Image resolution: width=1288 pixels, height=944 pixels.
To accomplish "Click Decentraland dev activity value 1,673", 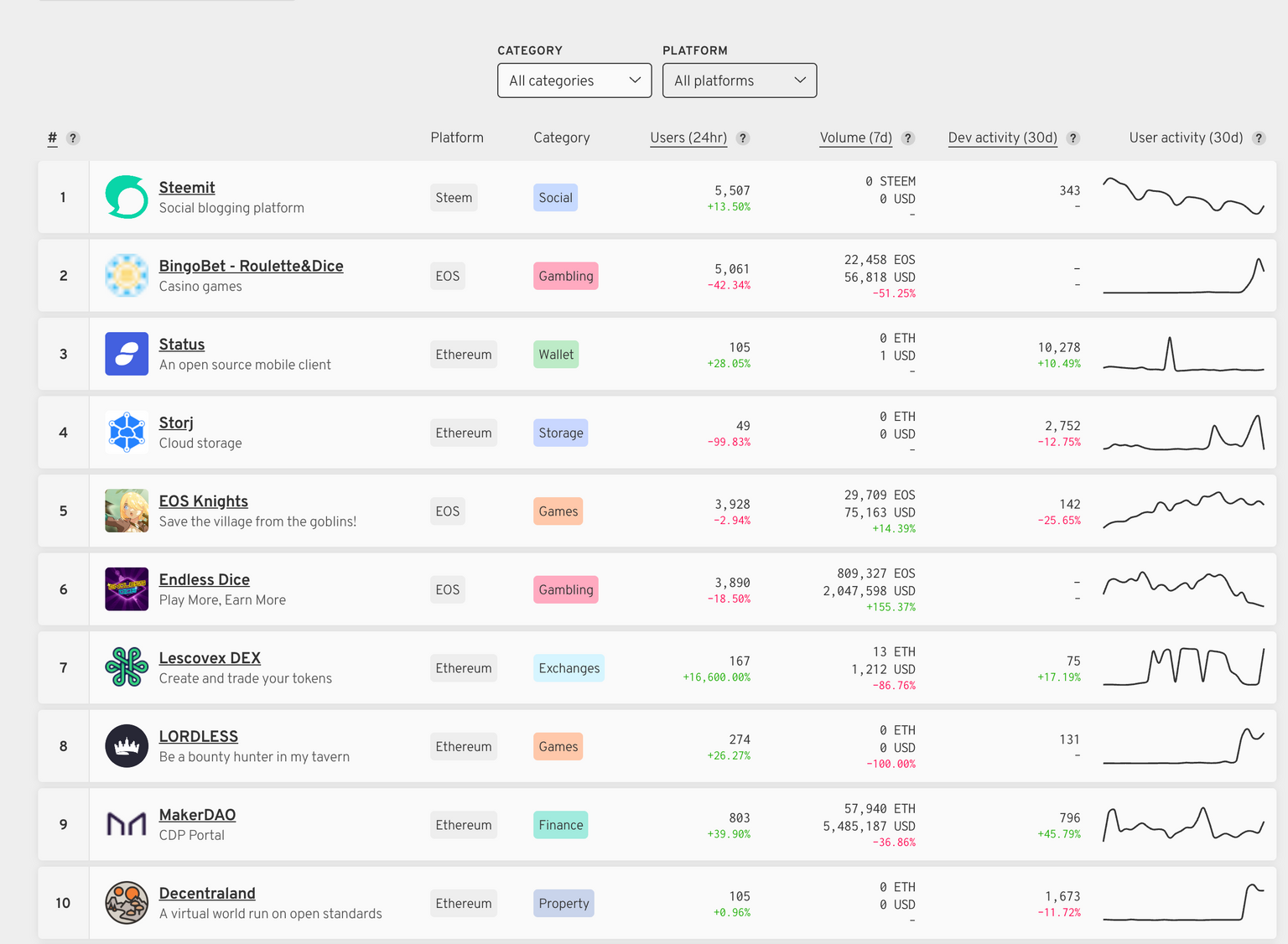I will click(x=1062, y=896).
